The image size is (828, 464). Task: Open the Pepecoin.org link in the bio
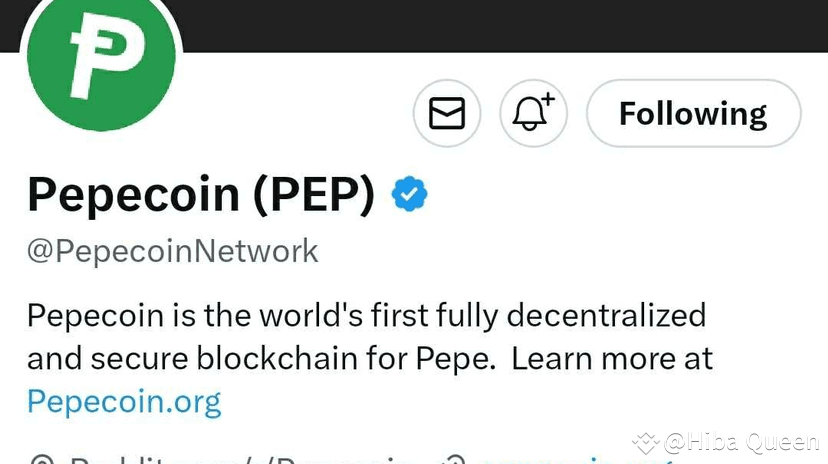(124, 401)
